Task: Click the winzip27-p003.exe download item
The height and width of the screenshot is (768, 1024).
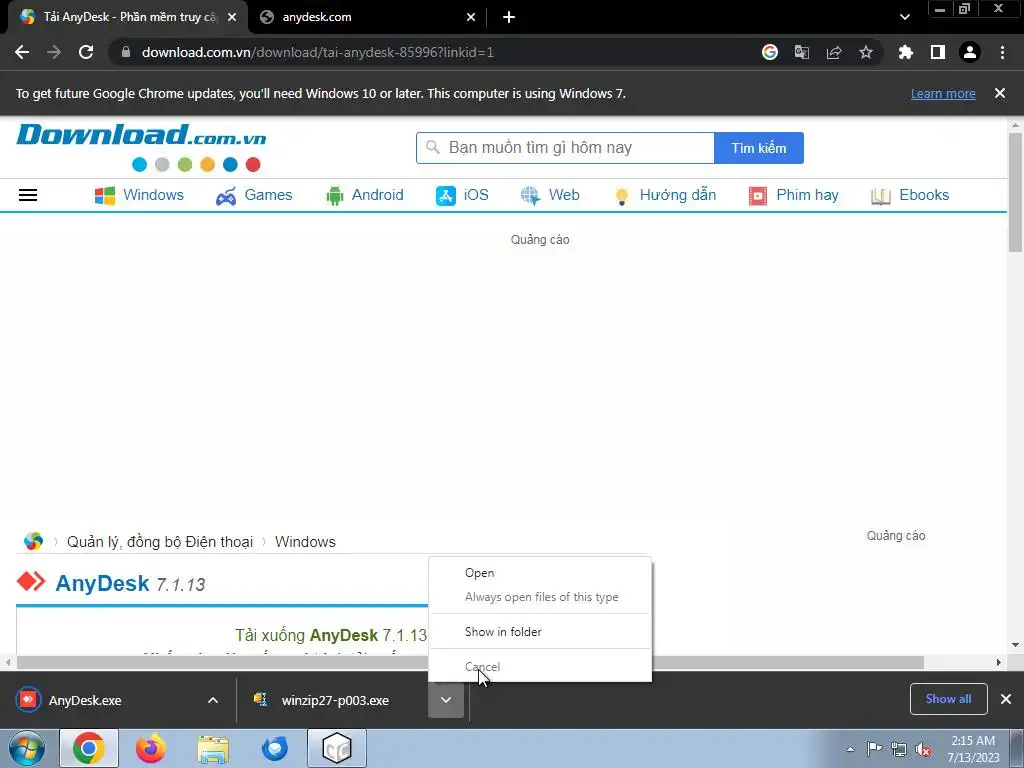Action: click(333, 700)
